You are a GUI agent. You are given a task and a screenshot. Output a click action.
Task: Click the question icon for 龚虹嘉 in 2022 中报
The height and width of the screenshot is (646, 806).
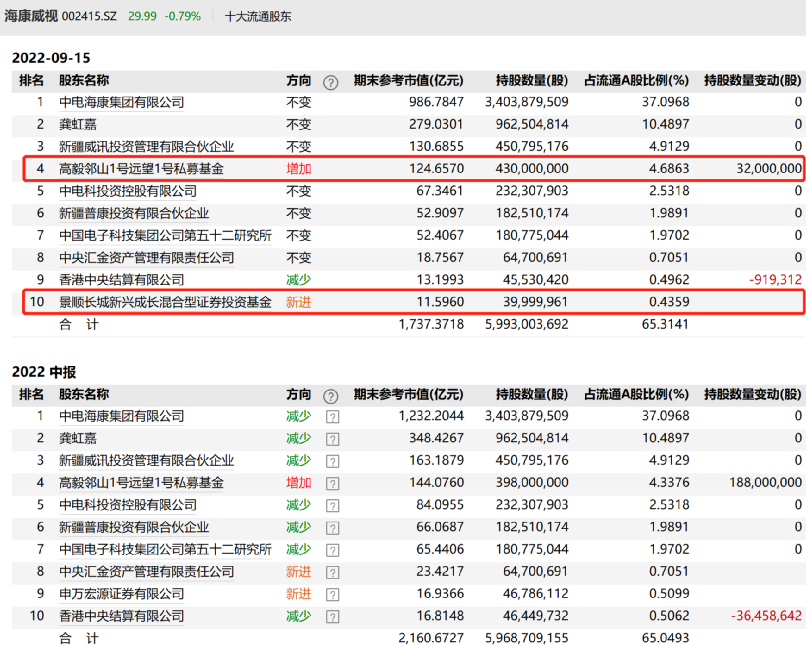(x=331, y=438)
